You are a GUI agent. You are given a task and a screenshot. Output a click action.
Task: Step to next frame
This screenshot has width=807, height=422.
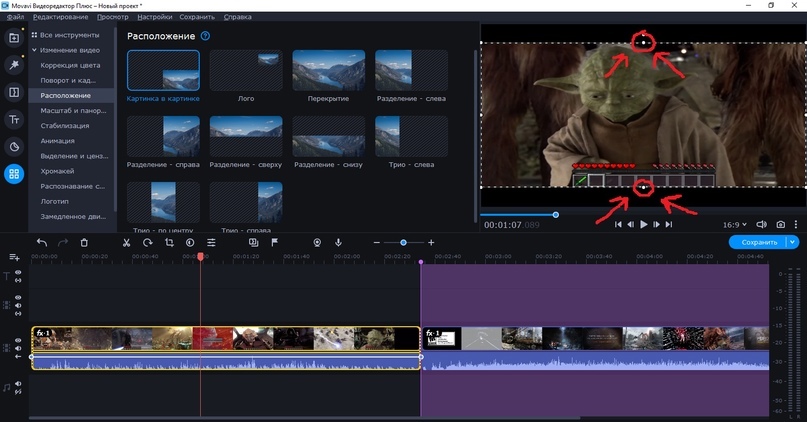(x=656, y=224)
